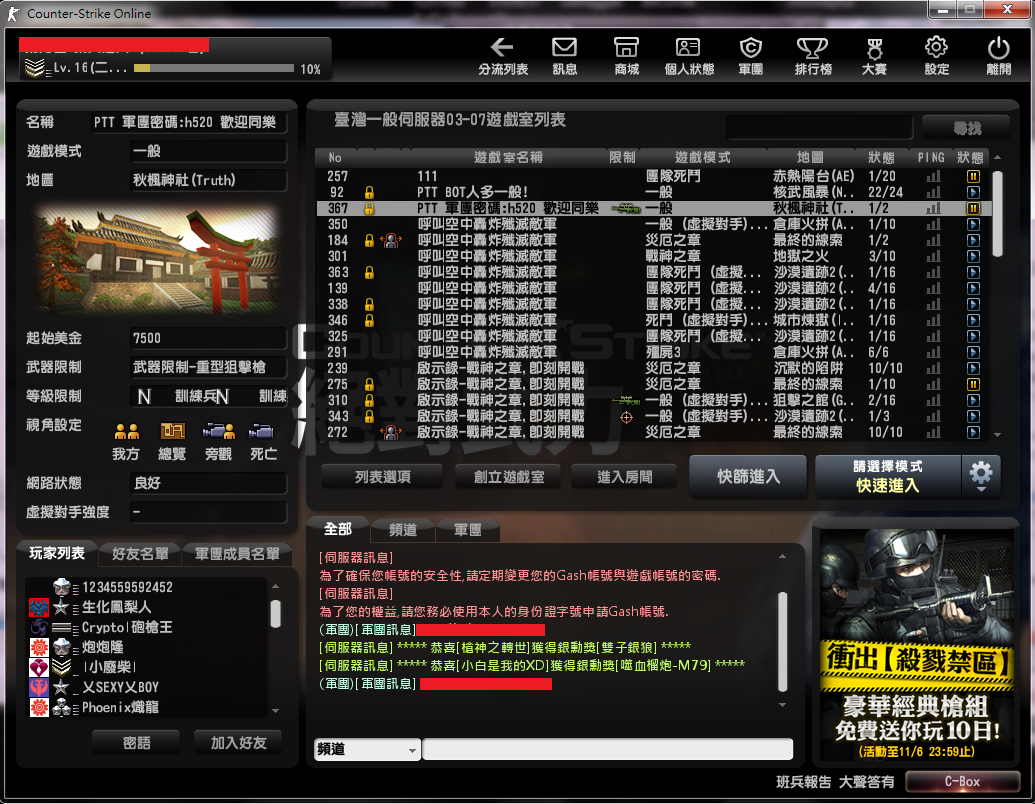Click the 快篩進入 filter join button
This screenshot has height=804, width=1035.
pos(748,477)
